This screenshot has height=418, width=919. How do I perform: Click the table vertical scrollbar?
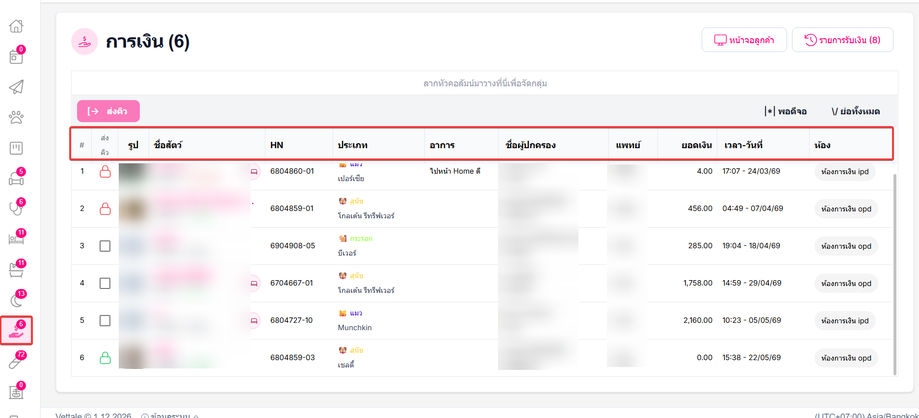tap(894, 274)
